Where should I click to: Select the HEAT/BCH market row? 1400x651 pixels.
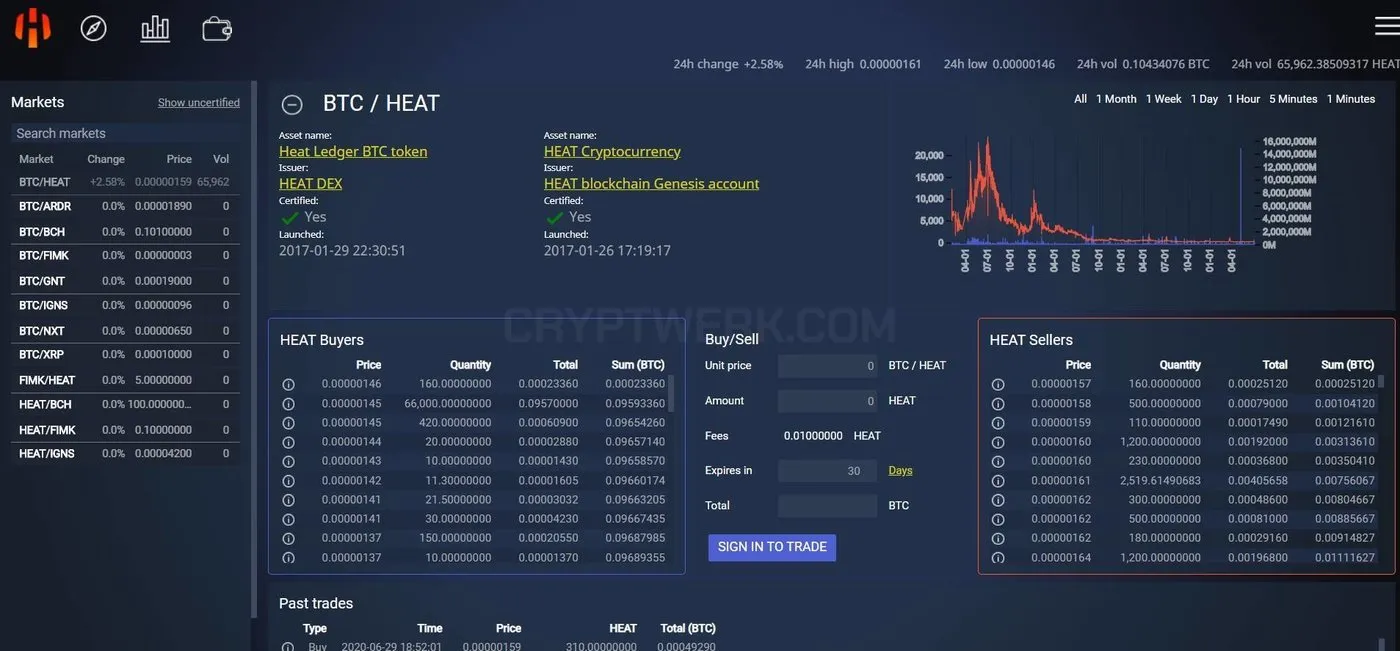[125, 404]
